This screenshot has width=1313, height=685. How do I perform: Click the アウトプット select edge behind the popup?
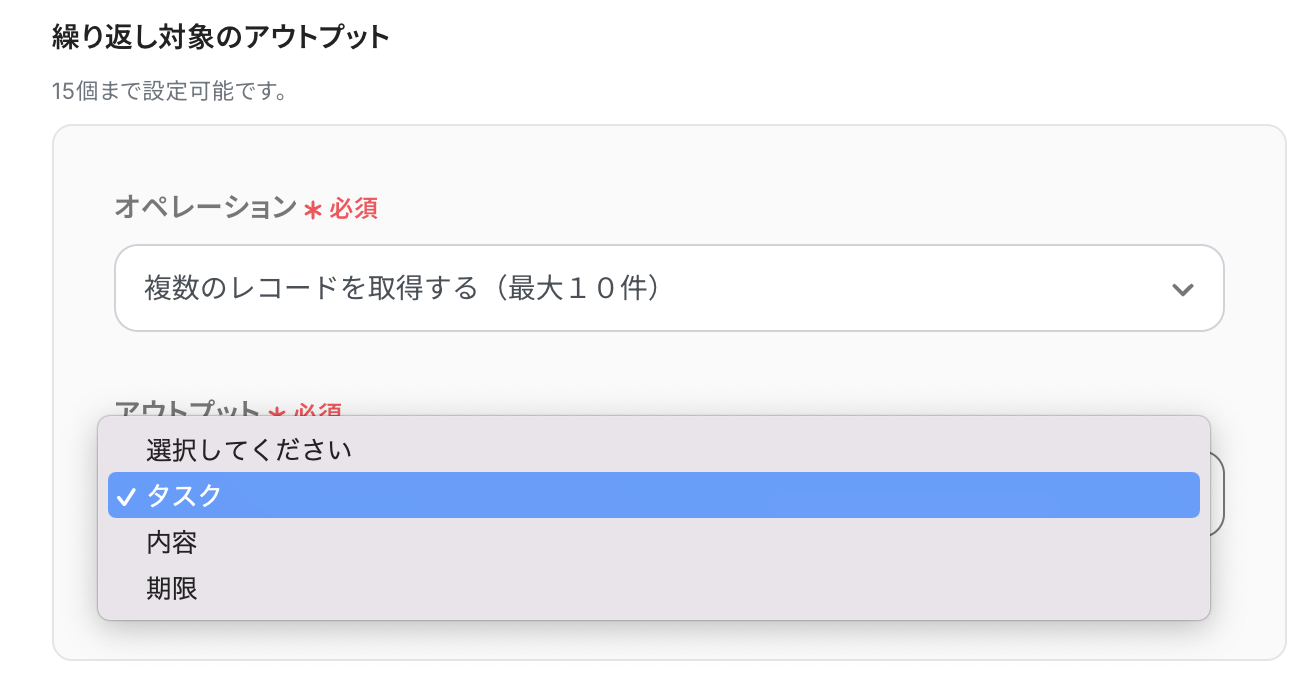[x=1217, y=493]
